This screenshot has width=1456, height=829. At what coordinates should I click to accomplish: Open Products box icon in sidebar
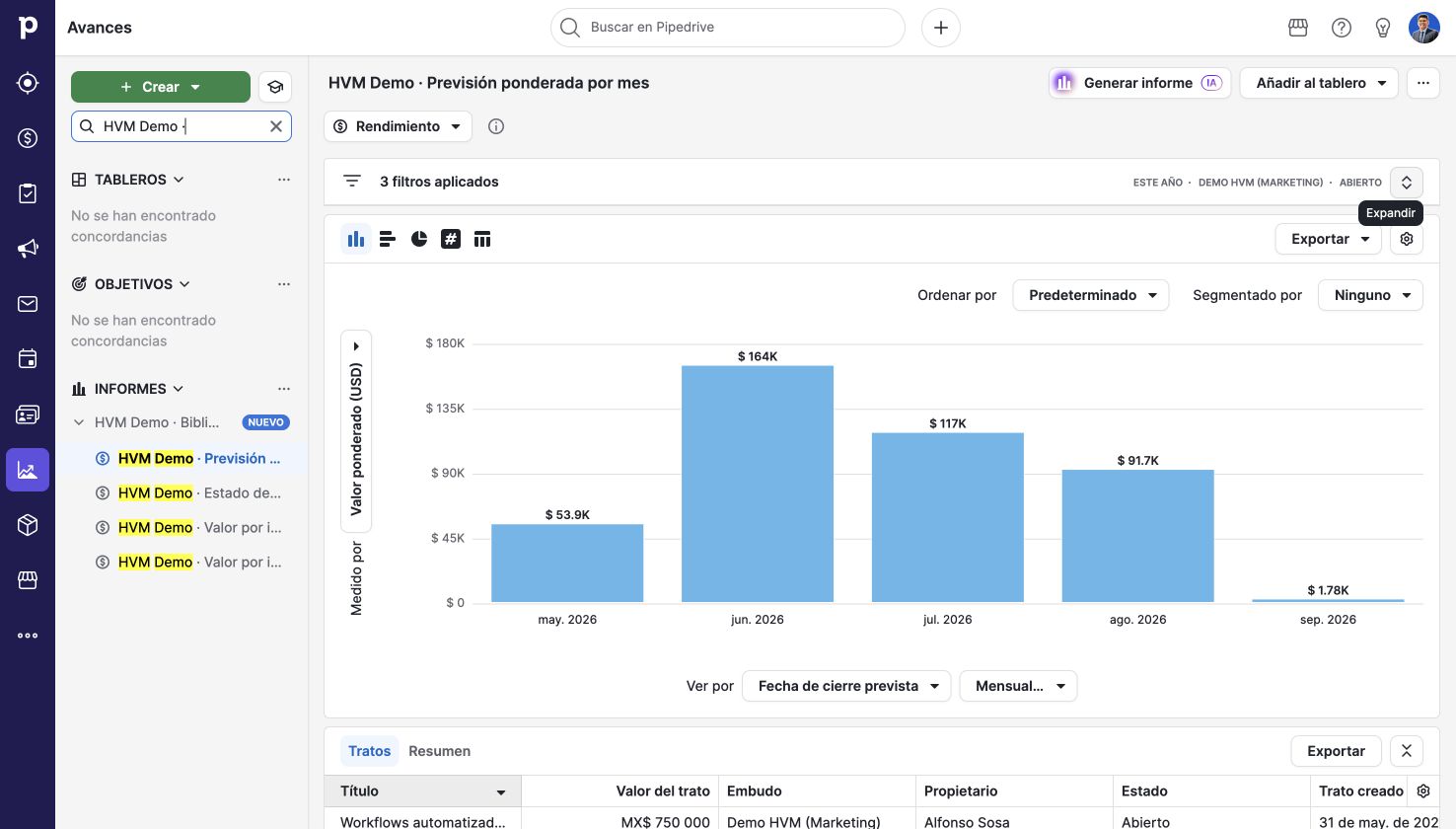pos(28,525)
